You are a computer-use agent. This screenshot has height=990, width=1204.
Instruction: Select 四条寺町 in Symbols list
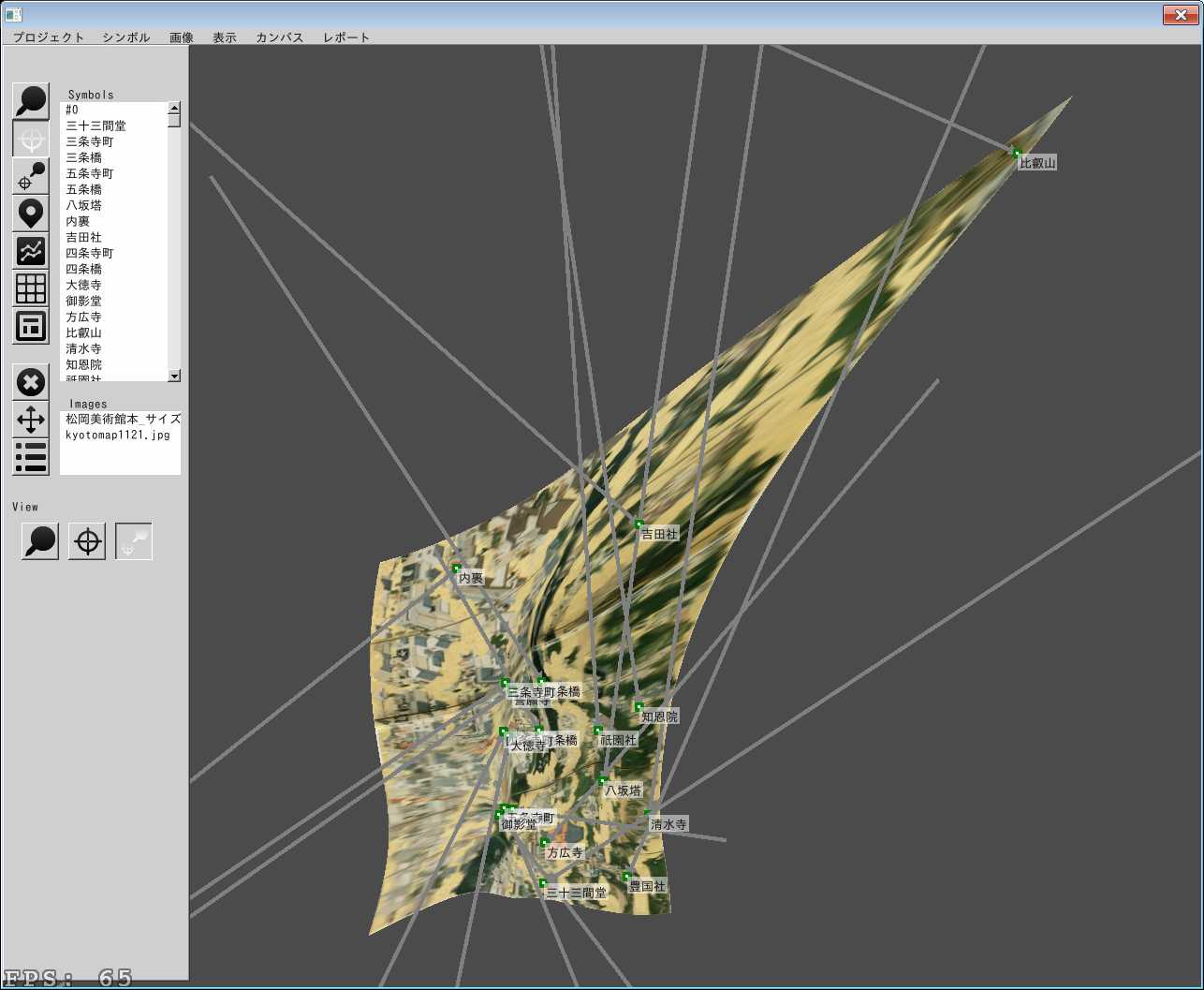tap(113, 253)
